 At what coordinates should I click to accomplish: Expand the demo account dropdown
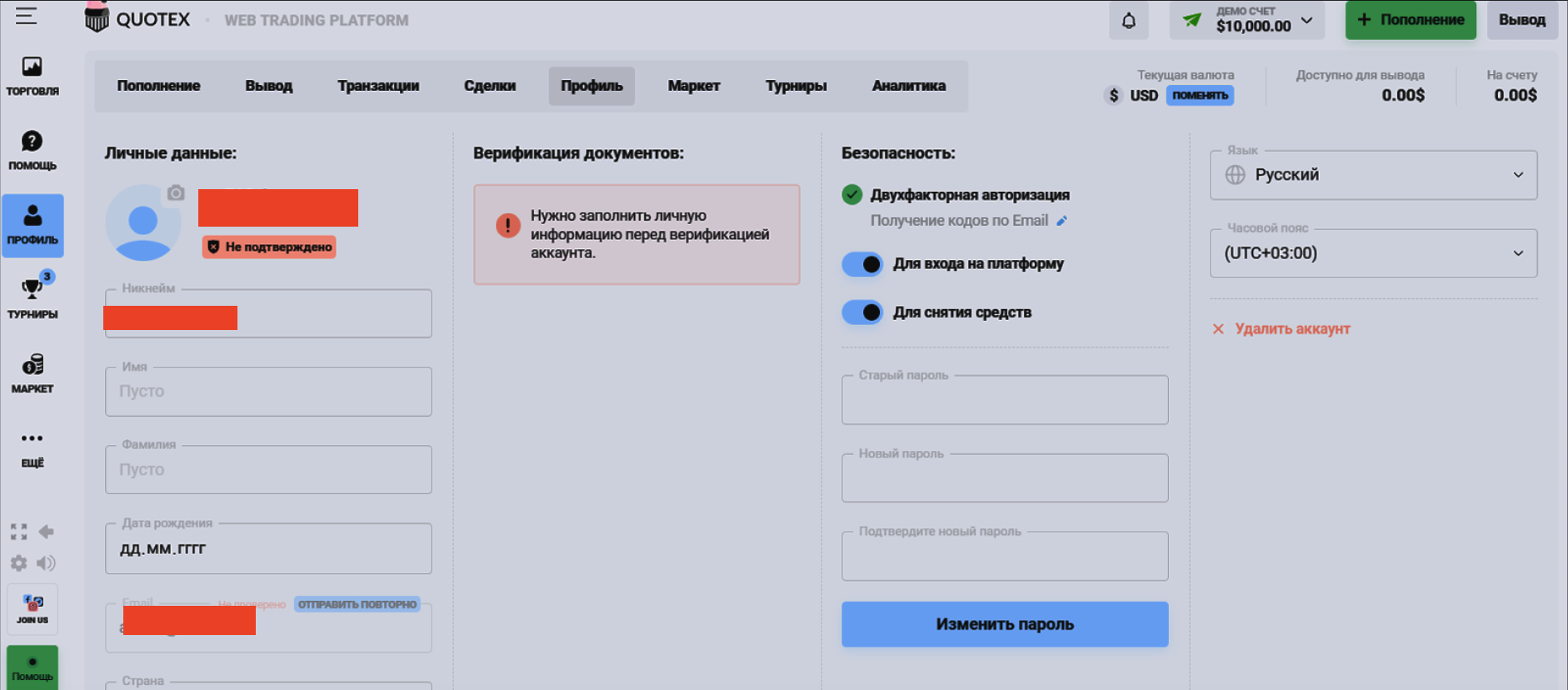click(1246, 20)
